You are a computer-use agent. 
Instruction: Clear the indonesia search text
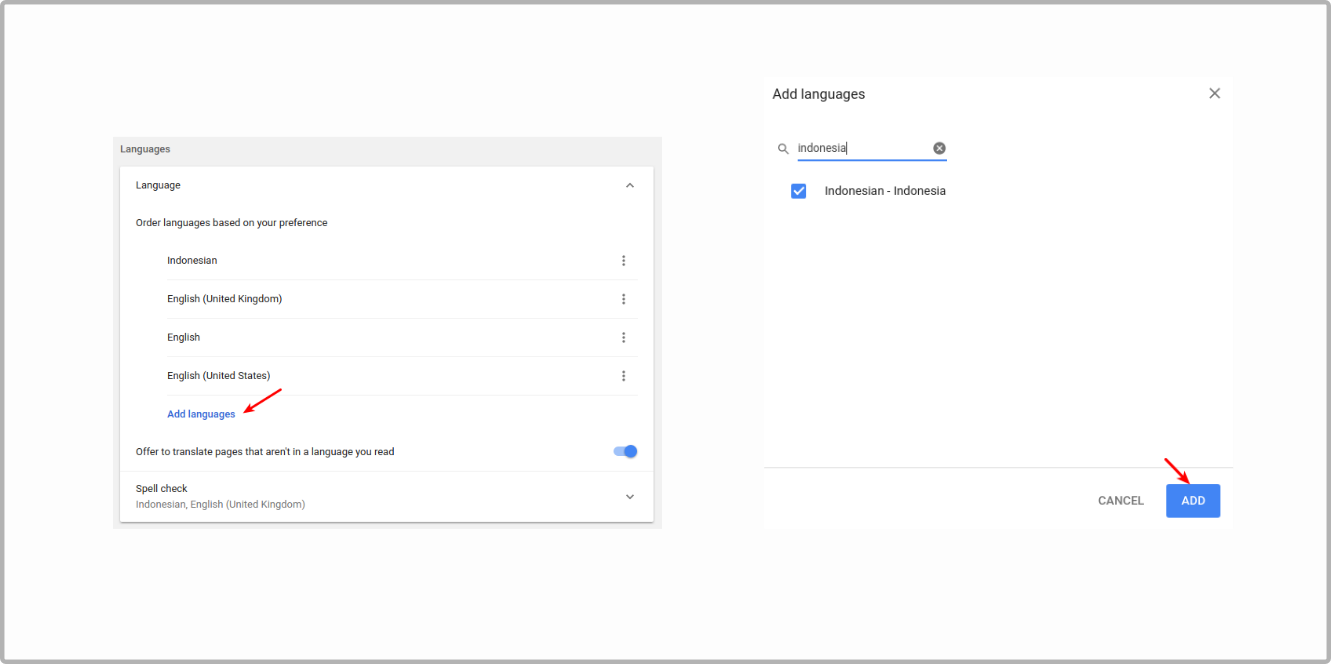click(x=938, y=147)
